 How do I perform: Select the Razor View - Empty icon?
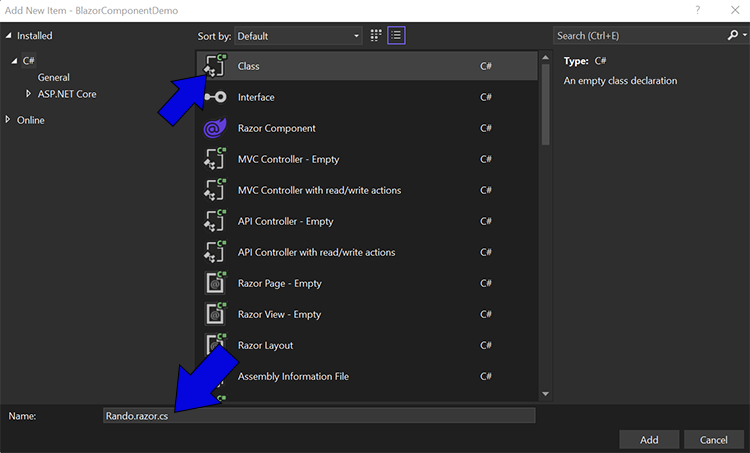[215, 314]
